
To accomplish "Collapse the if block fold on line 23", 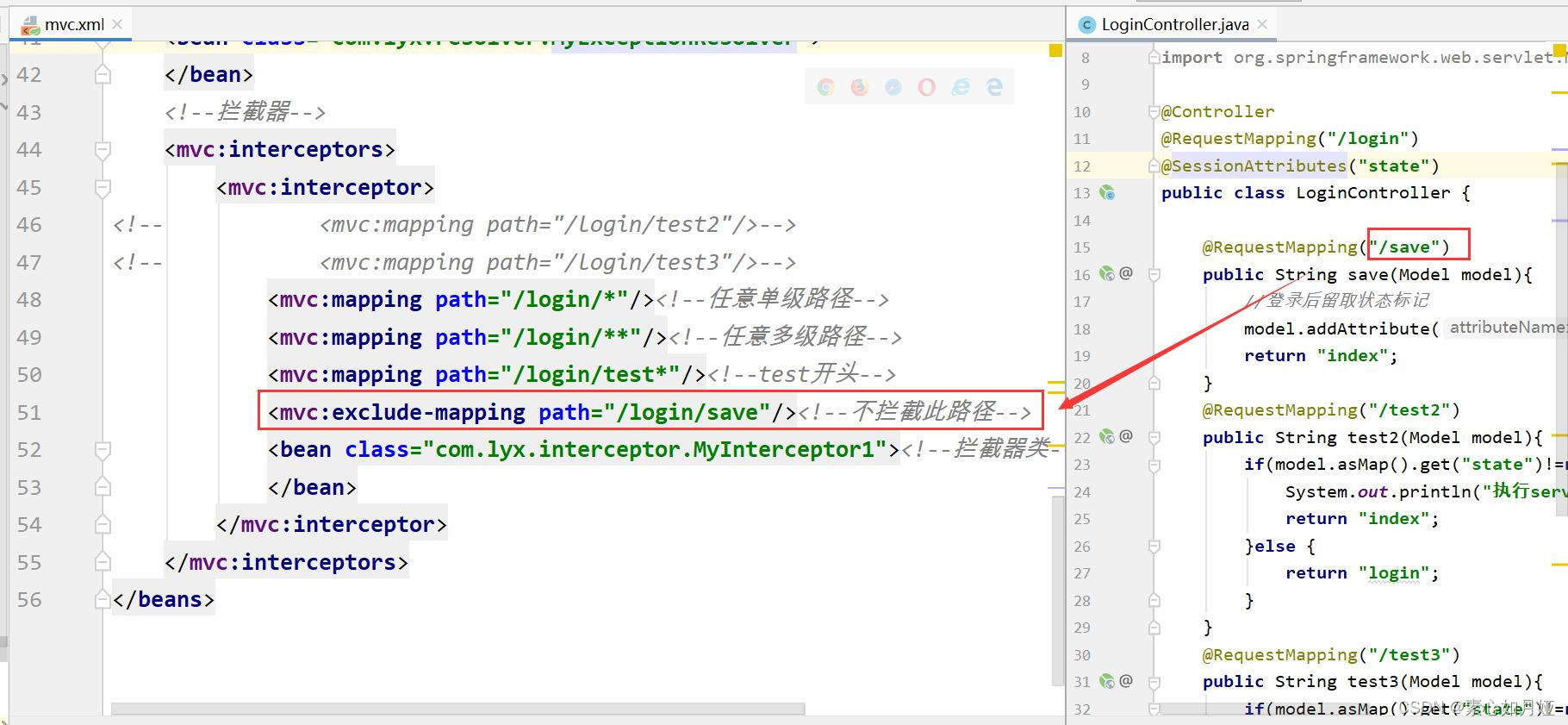I will (1154, 465).
